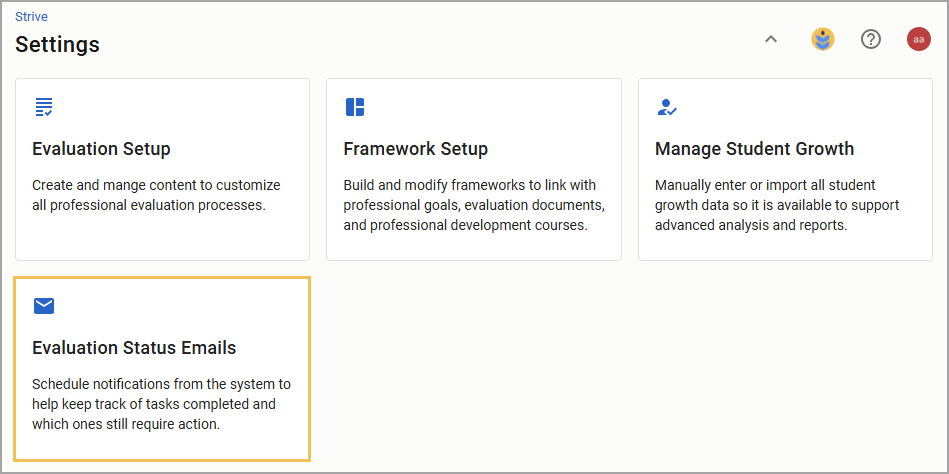This screenshot has width=949, height=474.
Task: Click the Evaluation Setup description text
Action: click(156, 195)
